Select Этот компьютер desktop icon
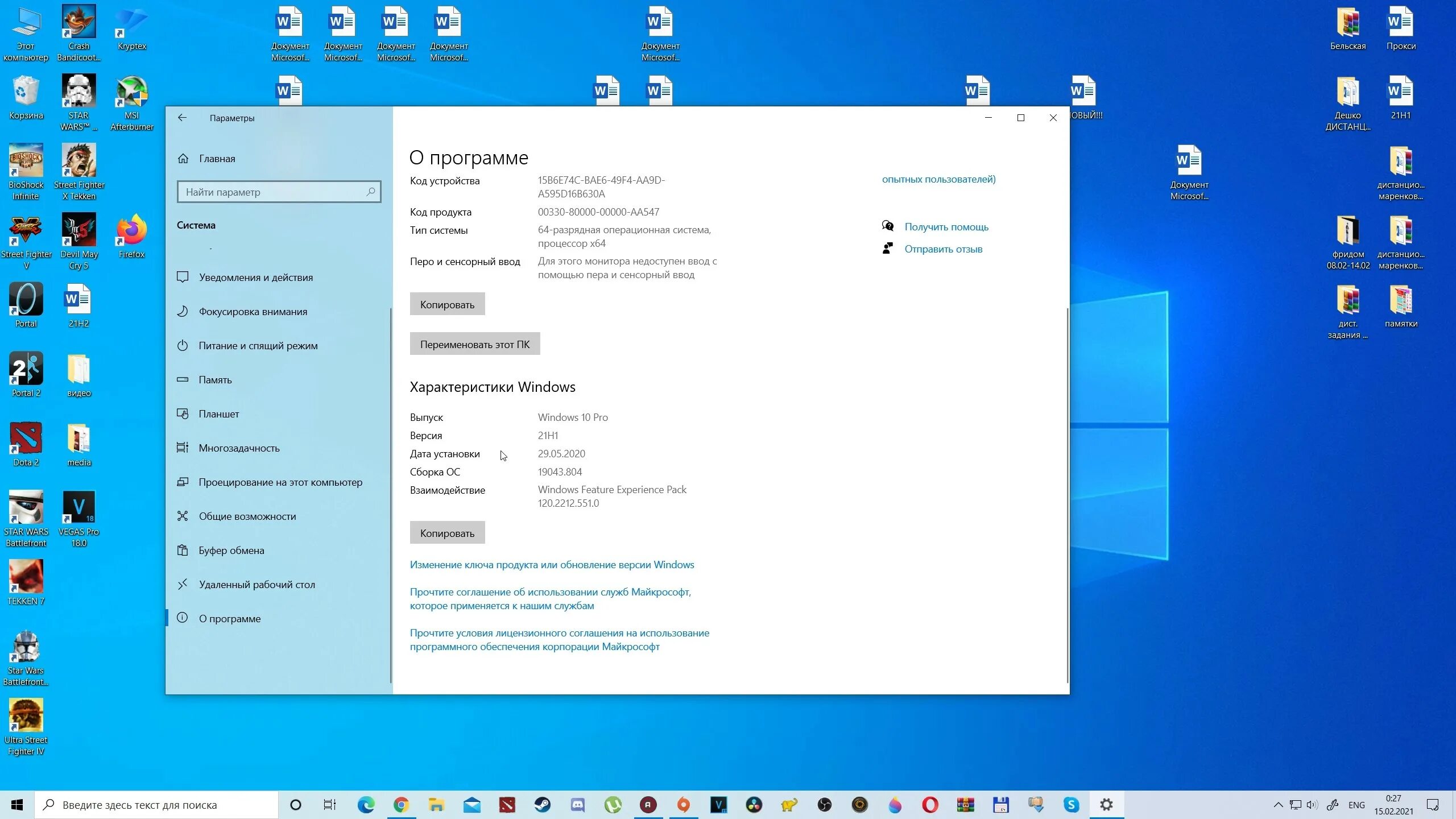The image size is (1456, 819). tap(26, 34)
